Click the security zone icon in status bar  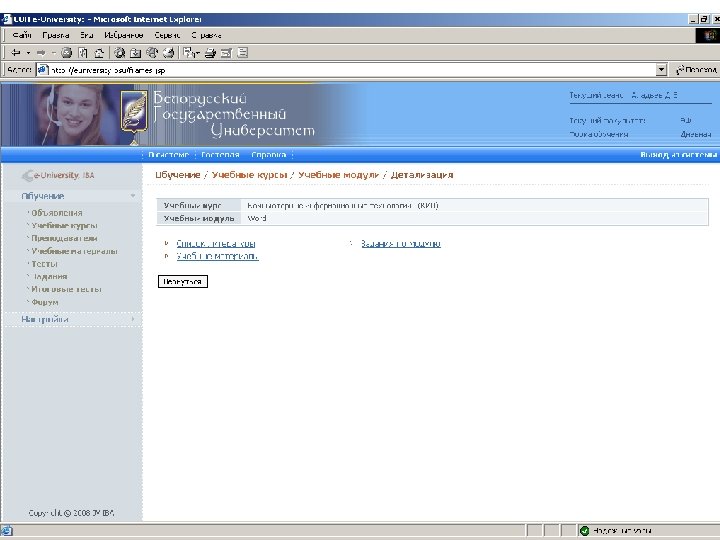[584, 531]
